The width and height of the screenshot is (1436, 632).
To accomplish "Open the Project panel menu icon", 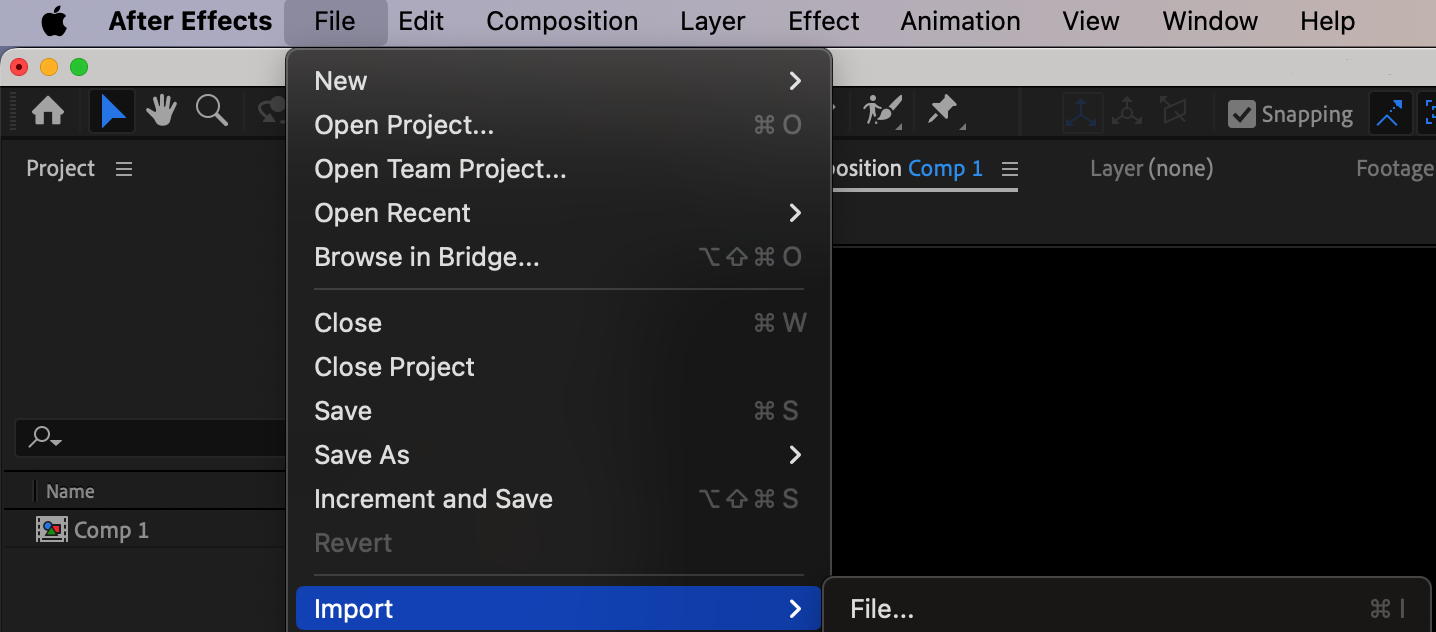I will pyautogui.click(x=124, y=169).
